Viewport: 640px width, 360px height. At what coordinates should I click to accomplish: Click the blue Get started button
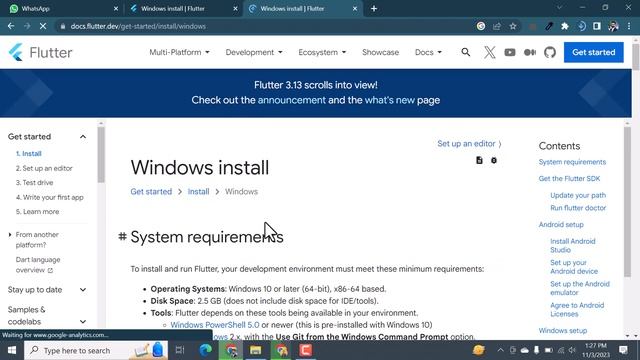[593, 52]
